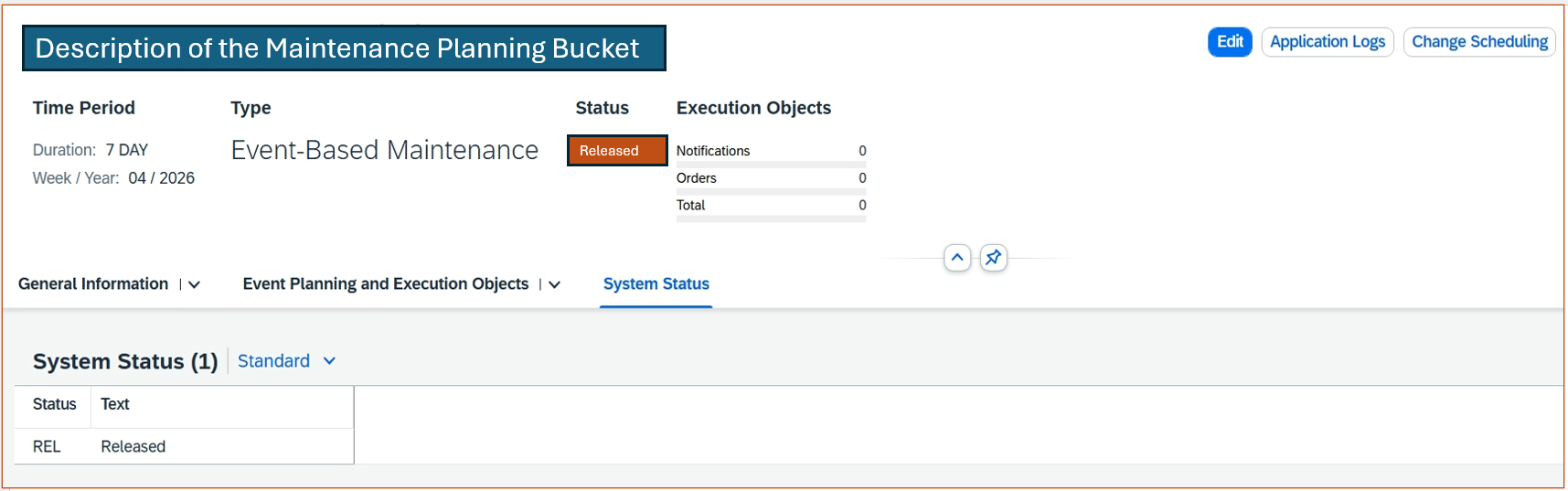Click the Orders count bar

coord(770,192)
